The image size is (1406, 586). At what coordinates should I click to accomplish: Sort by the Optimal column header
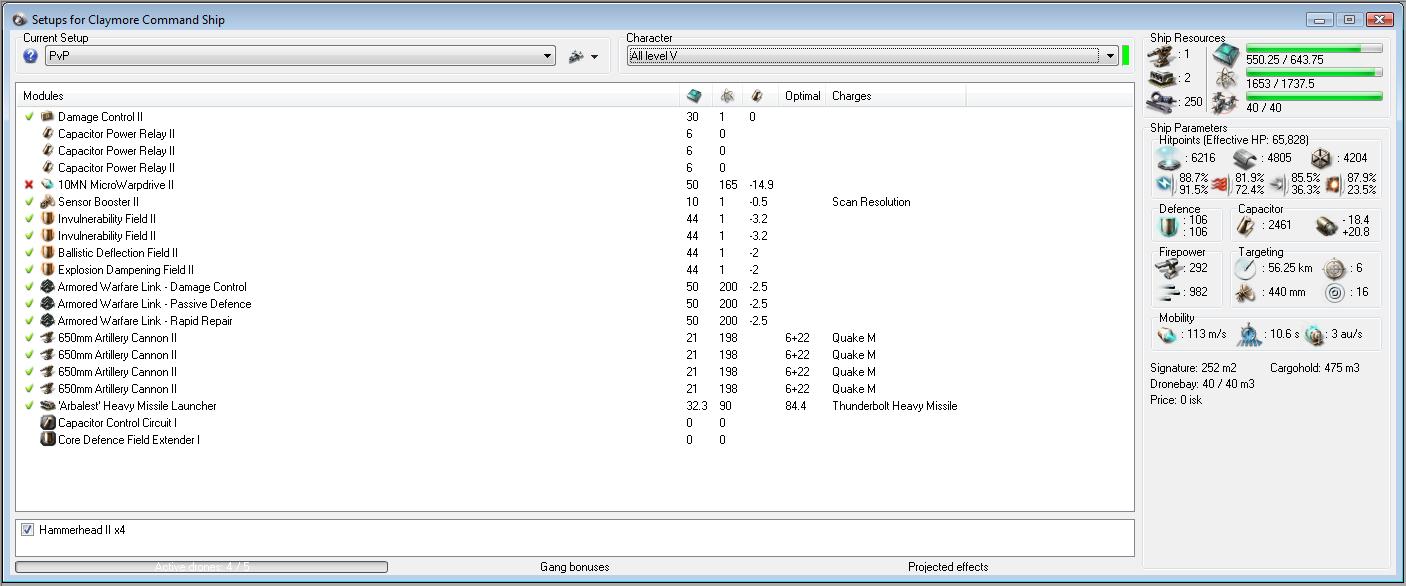tap(803, 96)
